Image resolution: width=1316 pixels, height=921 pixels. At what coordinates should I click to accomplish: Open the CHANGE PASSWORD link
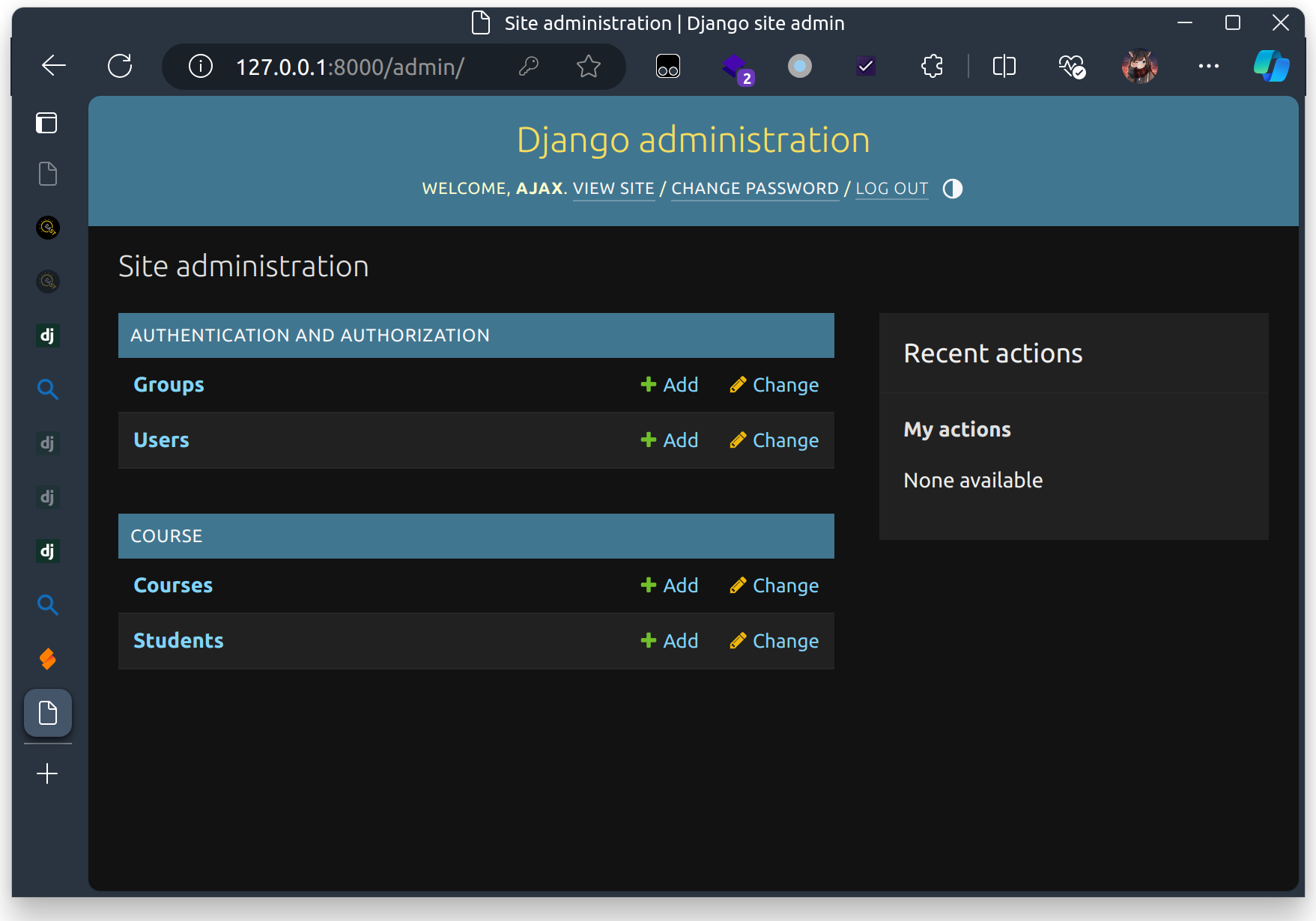755,189
